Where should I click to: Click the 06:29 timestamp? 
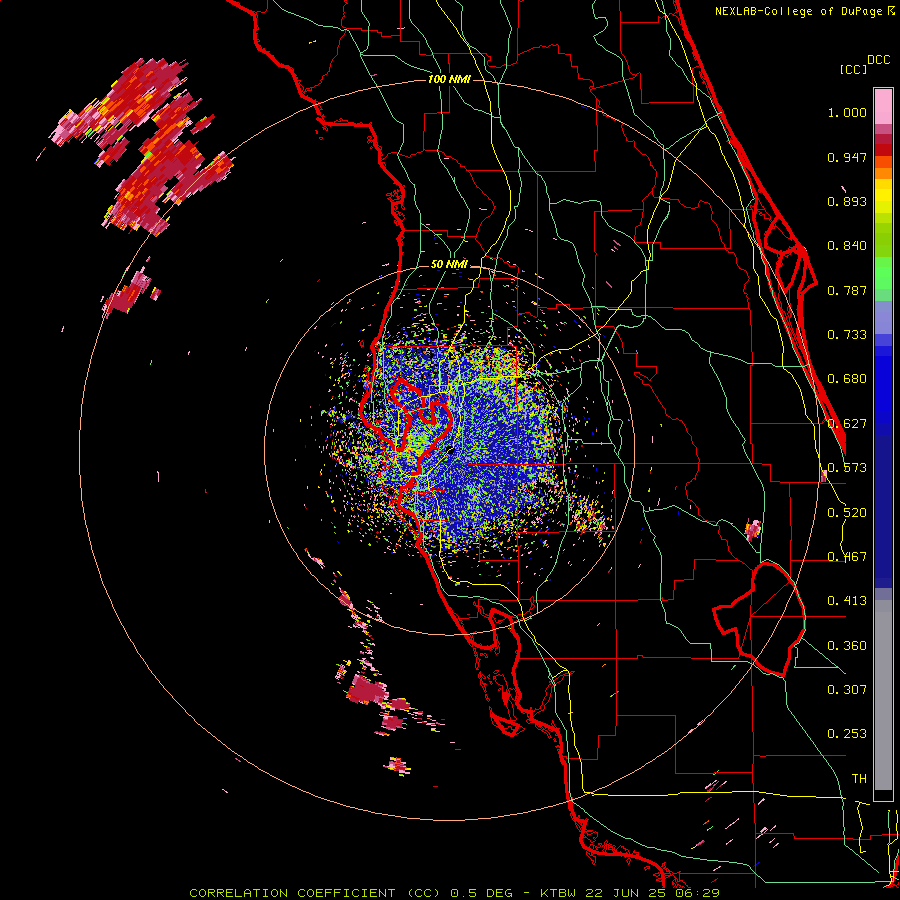pos(697,893)
